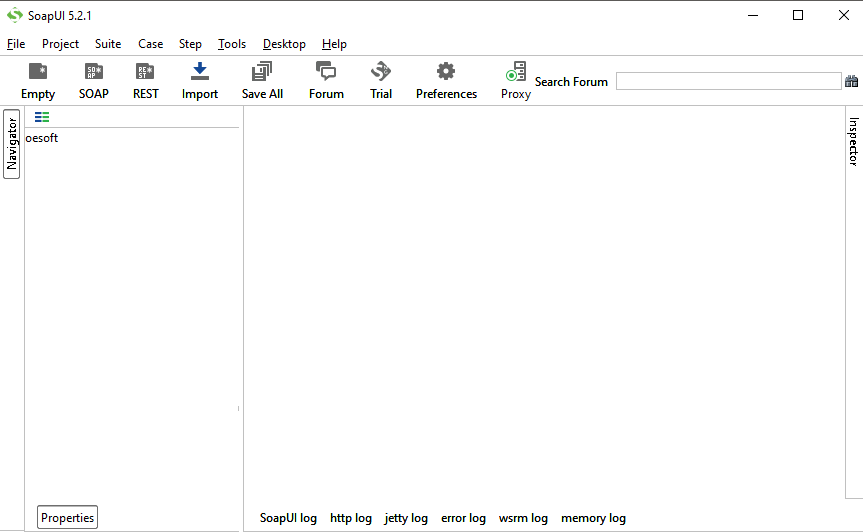Open the File menu
This screenshot has height=532, width=863.
coord(16,44)
